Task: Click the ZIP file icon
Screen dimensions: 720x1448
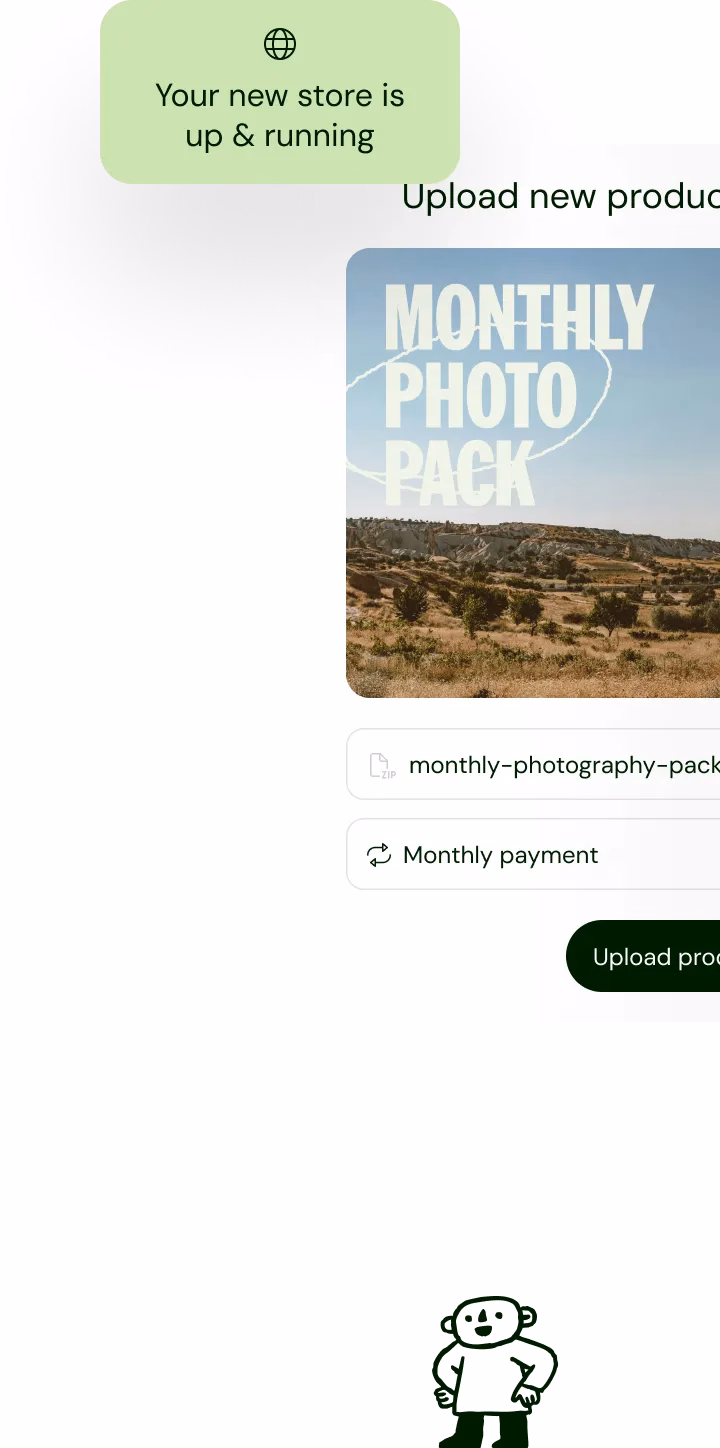Action: (382, 765)
